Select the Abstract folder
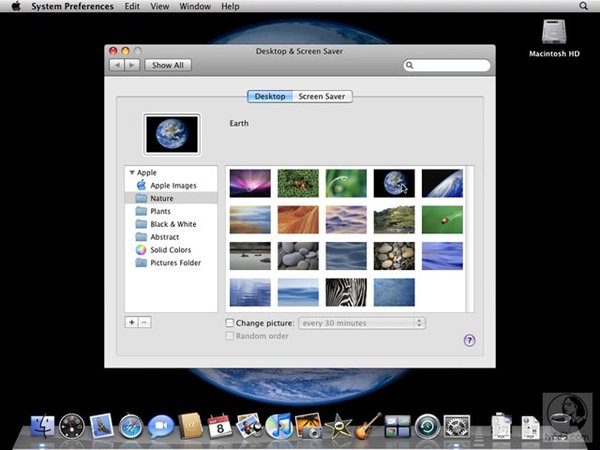This screenshot has width=600, height=450. [x=171, y=237]
